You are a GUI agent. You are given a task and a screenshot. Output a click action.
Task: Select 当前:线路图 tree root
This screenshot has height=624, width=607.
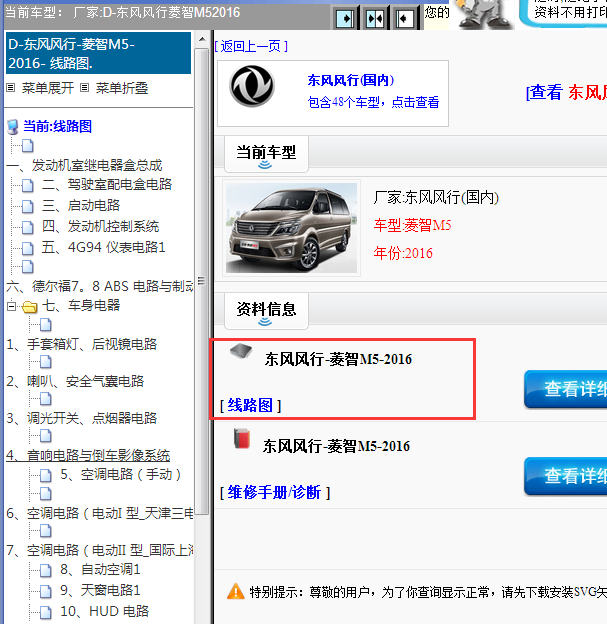pyautogui.click(x=58, y=127)
